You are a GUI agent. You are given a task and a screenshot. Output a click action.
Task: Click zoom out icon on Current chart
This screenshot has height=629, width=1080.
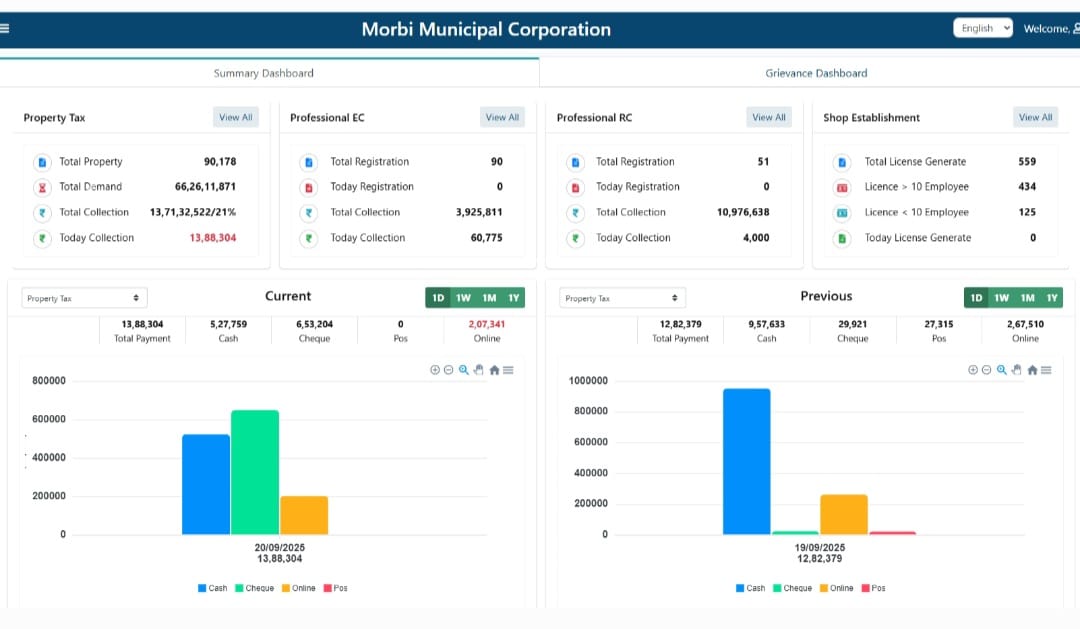[448, 370]
